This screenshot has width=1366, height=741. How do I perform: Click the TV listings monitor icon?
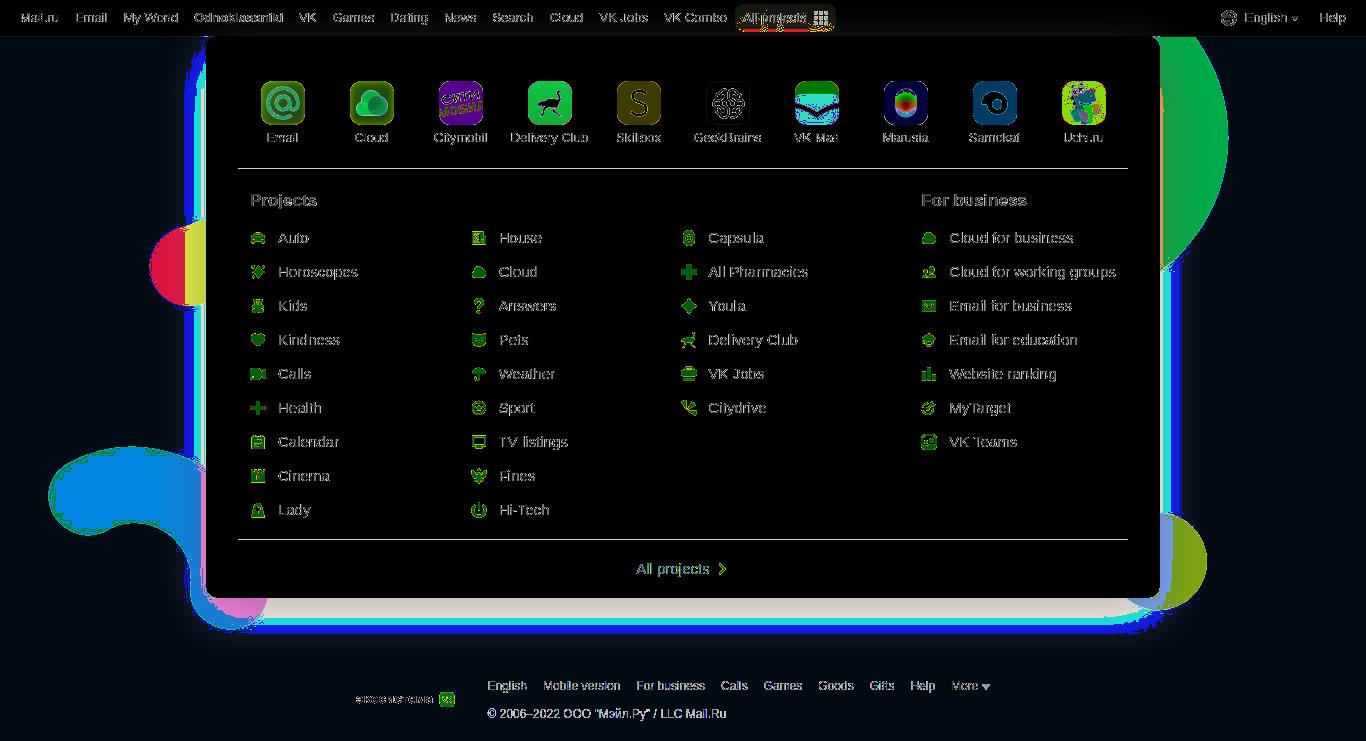coord(479,442)
